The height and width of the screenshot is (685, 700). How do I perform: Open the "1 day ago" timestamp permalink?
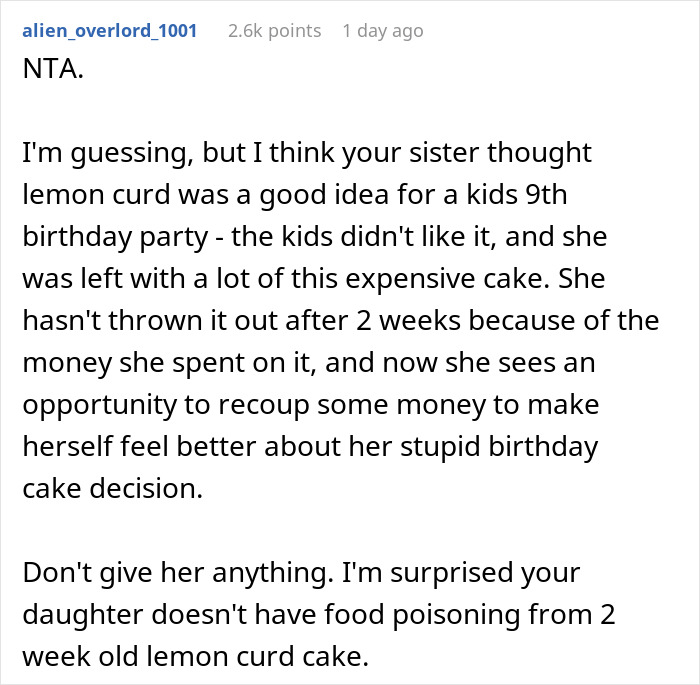(x=383, y=31)
